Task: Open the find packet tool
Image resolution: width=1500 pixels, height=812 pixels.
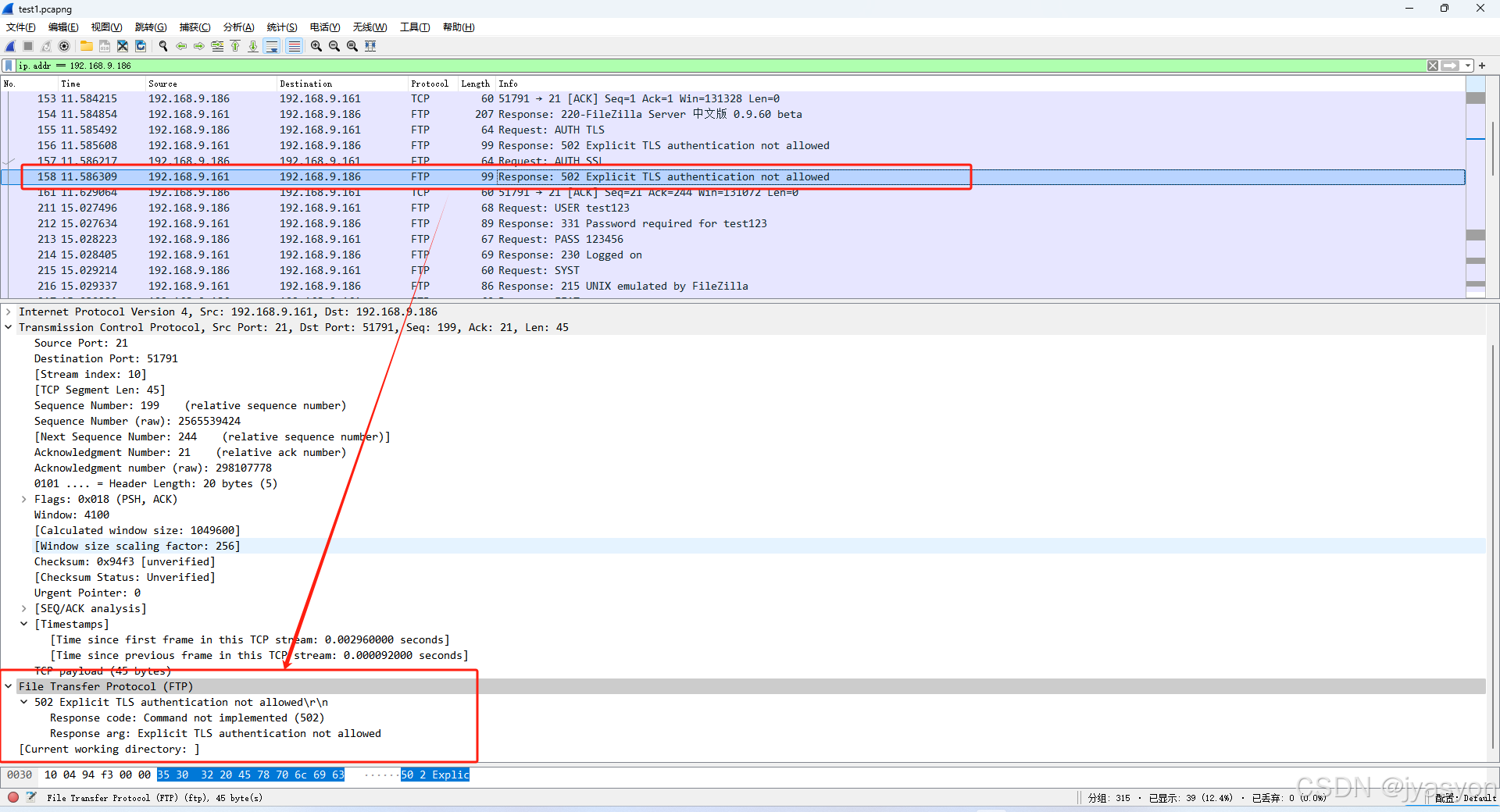Action: pos(163,46)
